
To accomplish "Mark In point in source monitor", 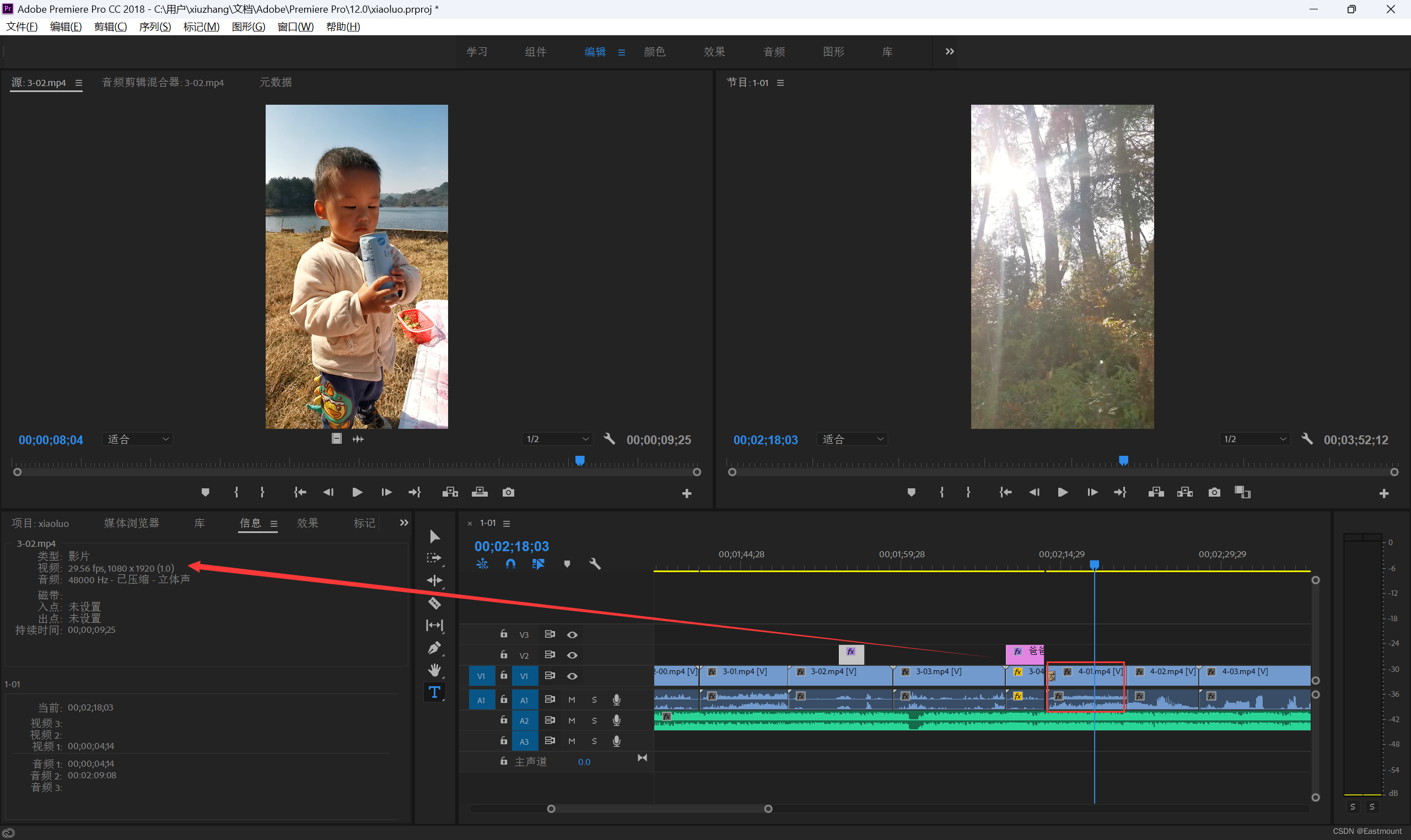I will point(236,492).
